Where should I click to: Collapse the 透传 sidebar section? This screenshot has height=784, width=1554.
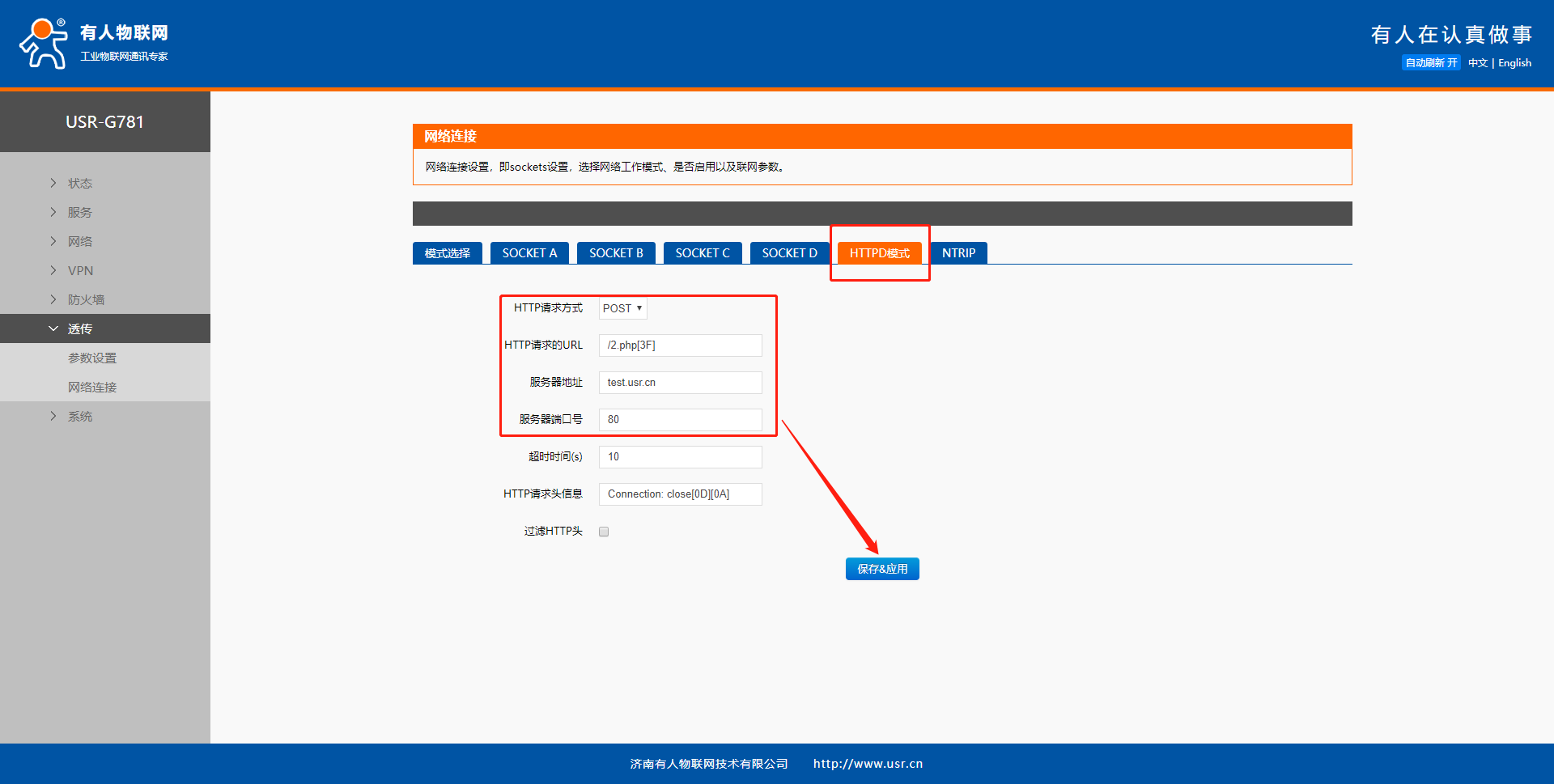click(x=79, y=329)
